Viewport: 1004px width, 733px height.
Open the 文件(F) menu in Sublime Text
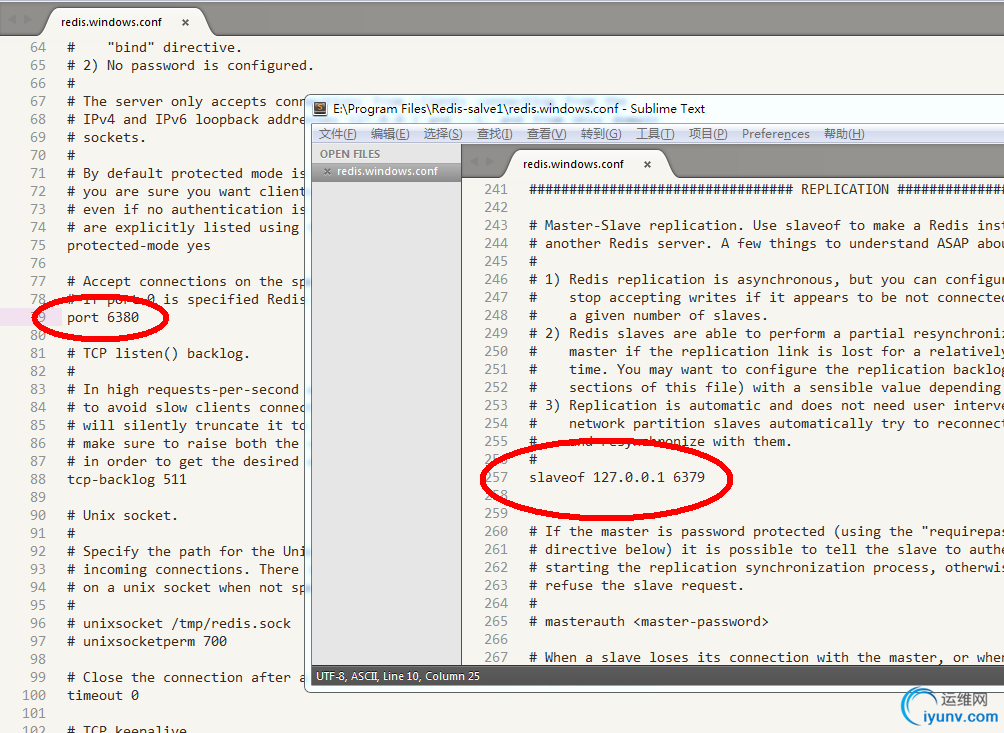coord(337,134)
